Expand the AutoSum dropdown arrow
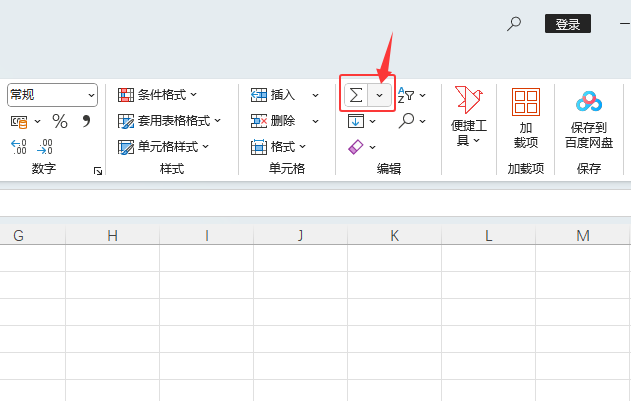 tap(381, 95)
